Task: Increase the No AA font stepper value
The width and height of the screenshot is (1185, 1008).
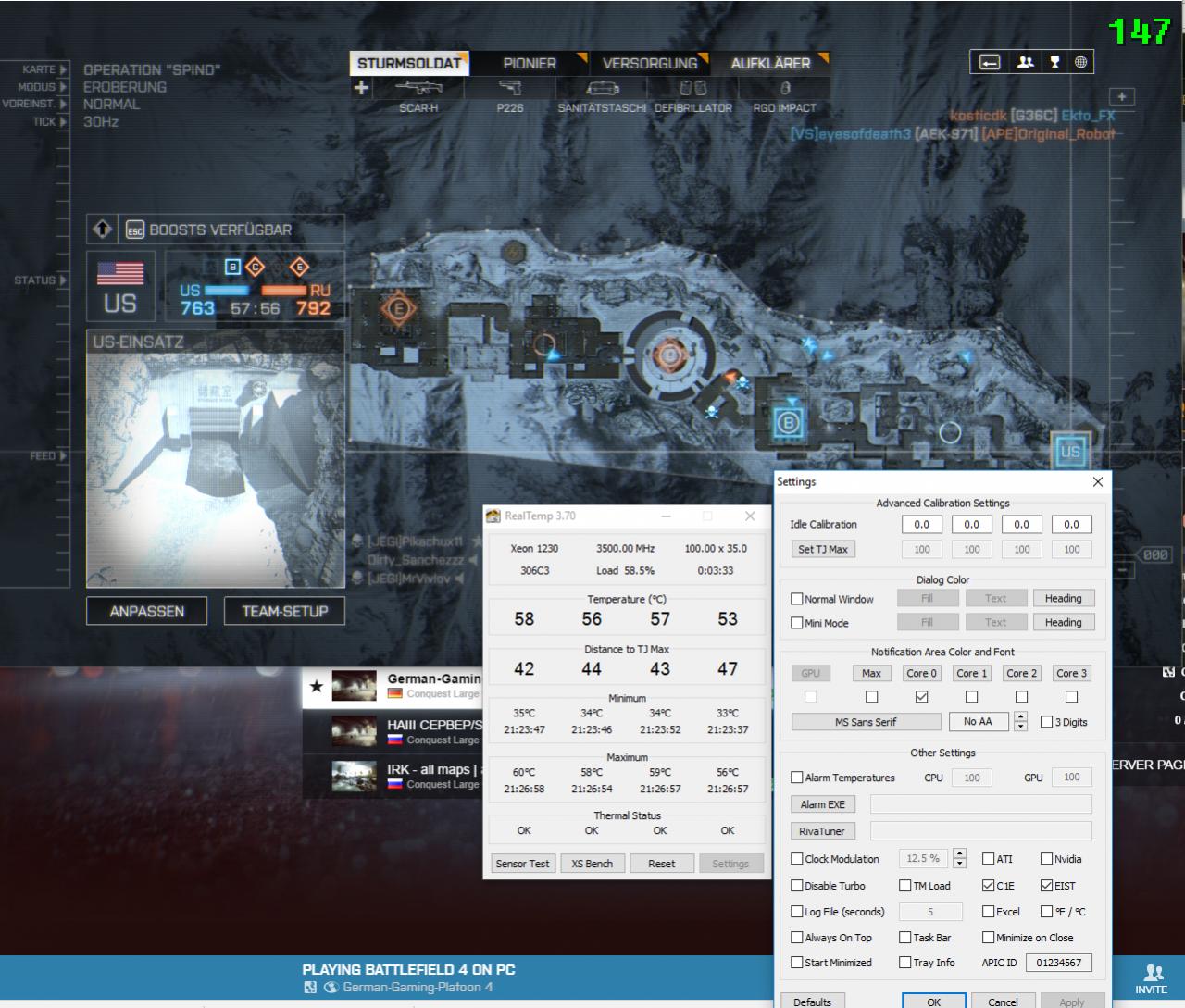Action: click(1020, 716)
